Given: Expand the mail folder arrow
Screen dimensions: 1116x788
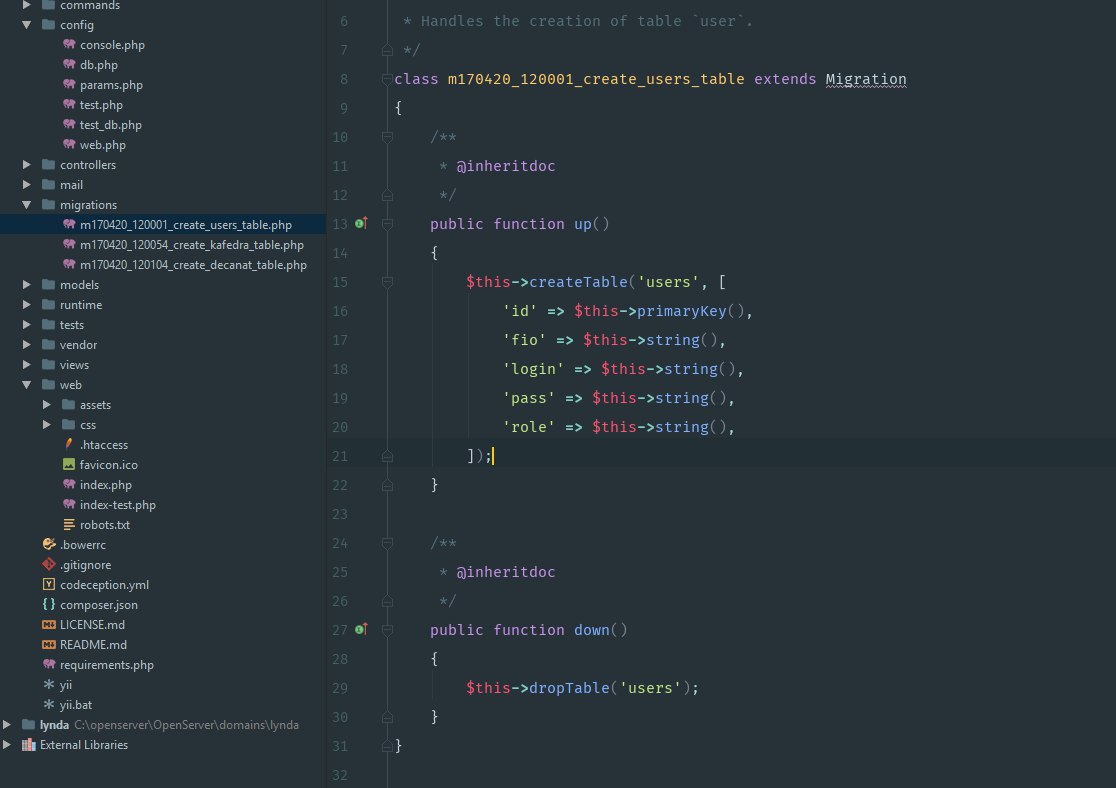Looking at the screenshot, I should pos(26,184).
